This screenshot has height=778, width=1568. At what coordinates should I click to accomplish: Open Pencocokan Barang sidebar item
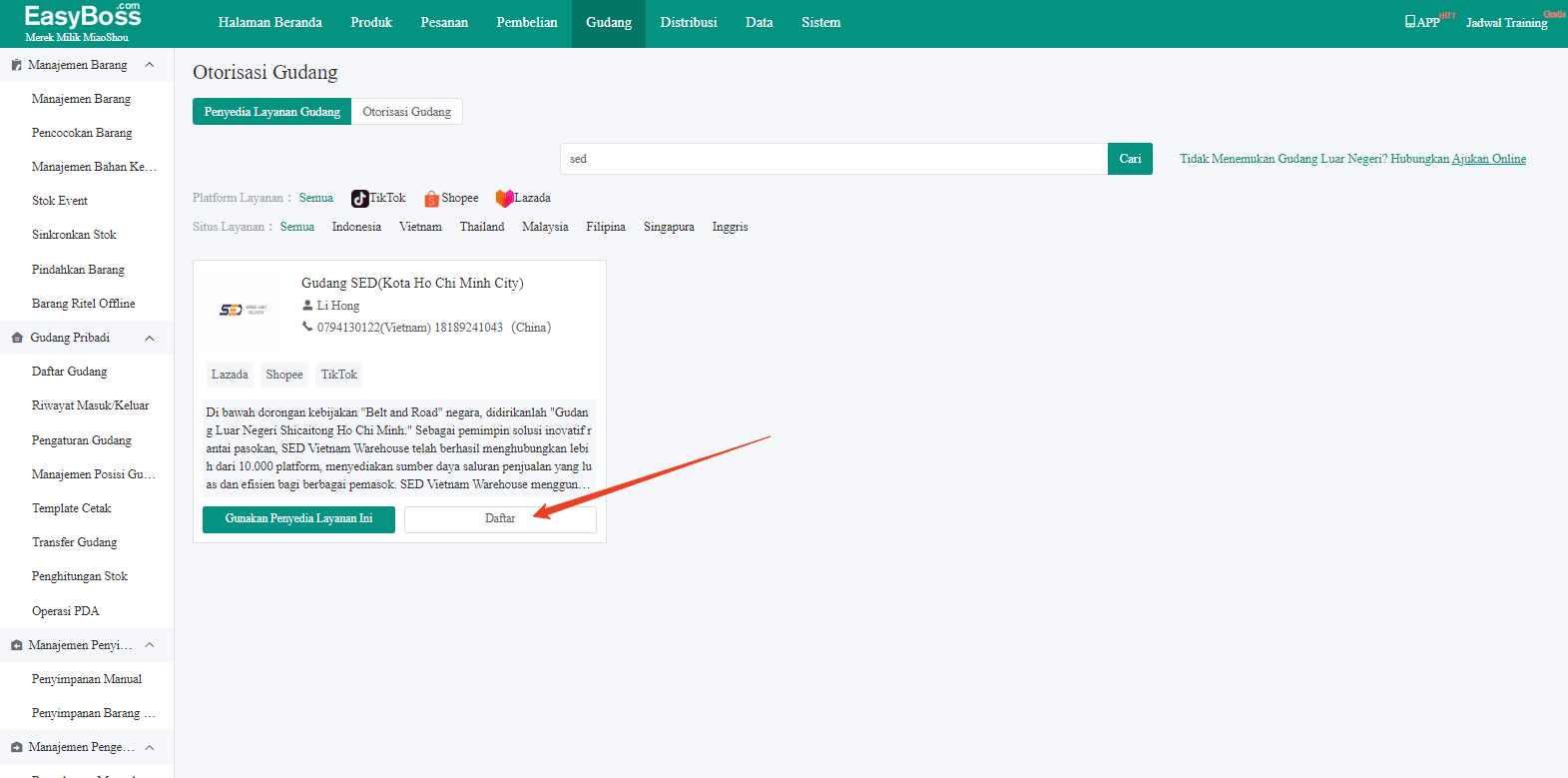82,133
